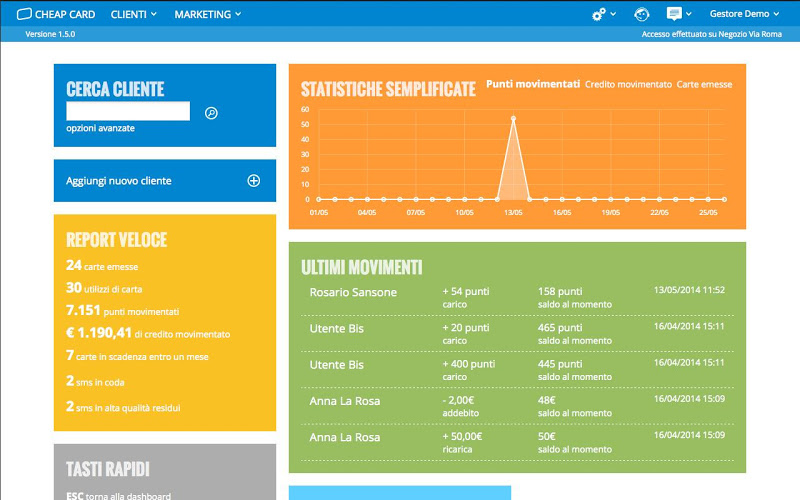The height and width of the screenshot is (500, 800).
Task: Click the Cheap Card logo icon
Action: 24,14
